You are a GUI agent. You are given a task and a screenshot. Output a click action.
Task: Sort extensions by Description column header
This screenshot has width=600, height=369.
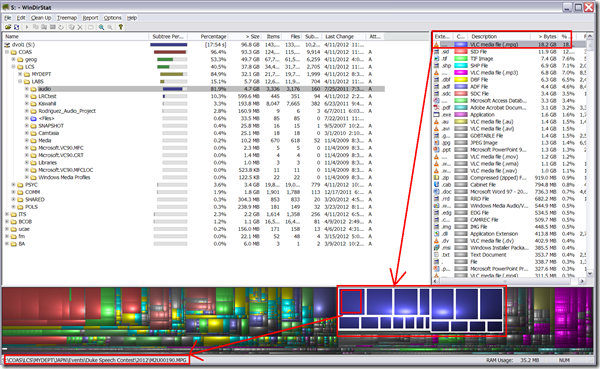[499, 36]
